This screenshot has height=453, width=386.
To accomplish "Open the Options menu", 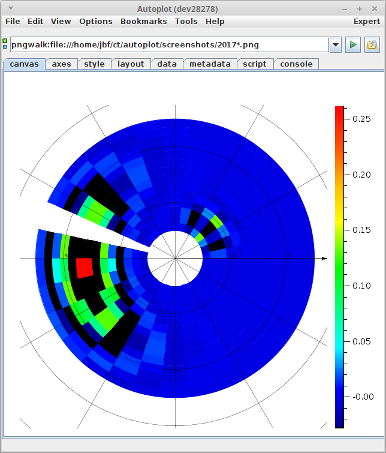I will point(96,21).
